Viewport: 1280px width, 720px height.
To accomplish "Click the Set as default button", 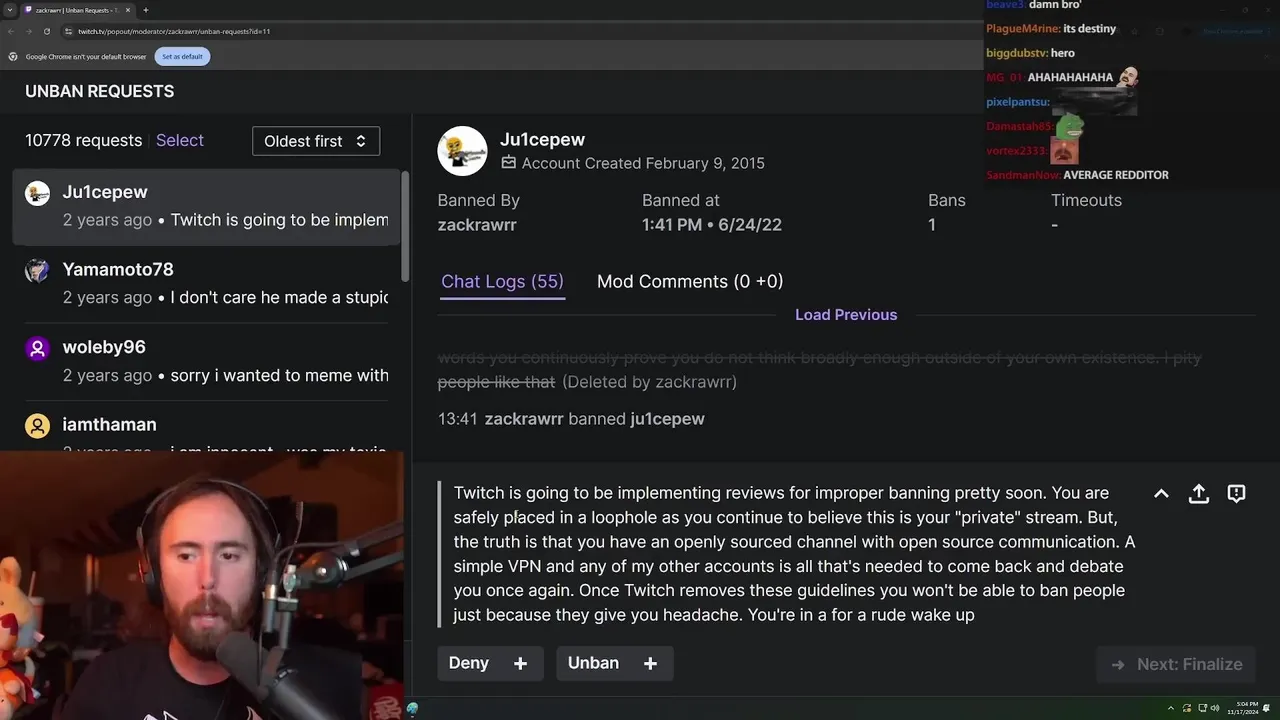I will point(182,56).
